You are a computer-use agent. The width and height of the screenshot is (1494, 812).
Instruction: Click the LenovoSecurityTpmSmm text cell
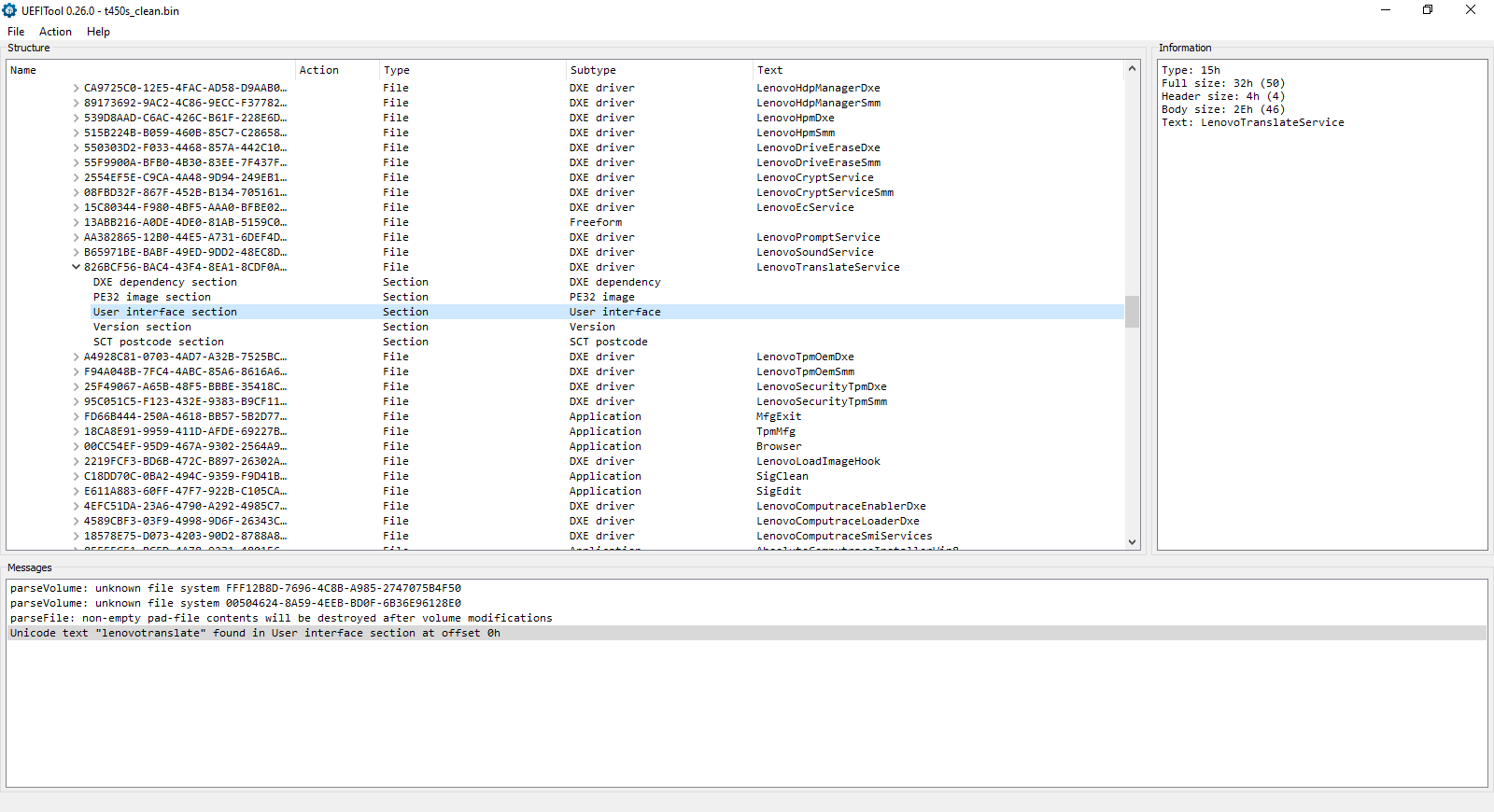[822, 401]
